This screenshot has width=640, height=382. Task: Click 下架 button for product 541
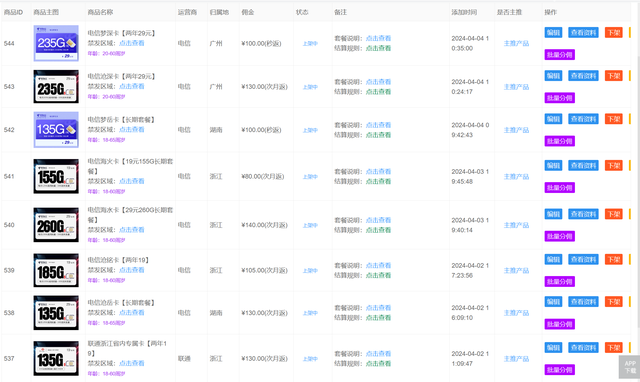coord(613,166)
